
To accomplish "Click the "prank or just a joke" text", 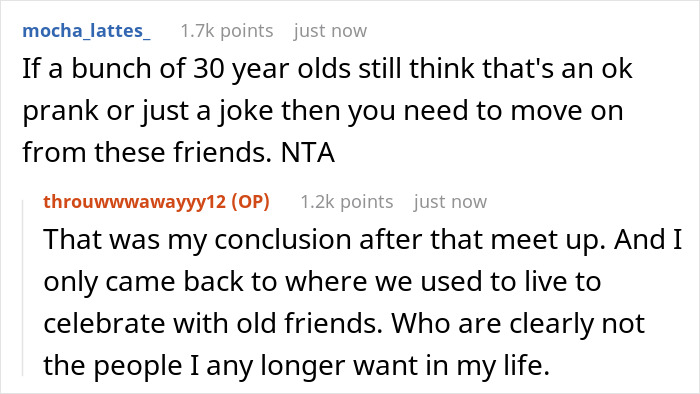I will click(147, 111).
